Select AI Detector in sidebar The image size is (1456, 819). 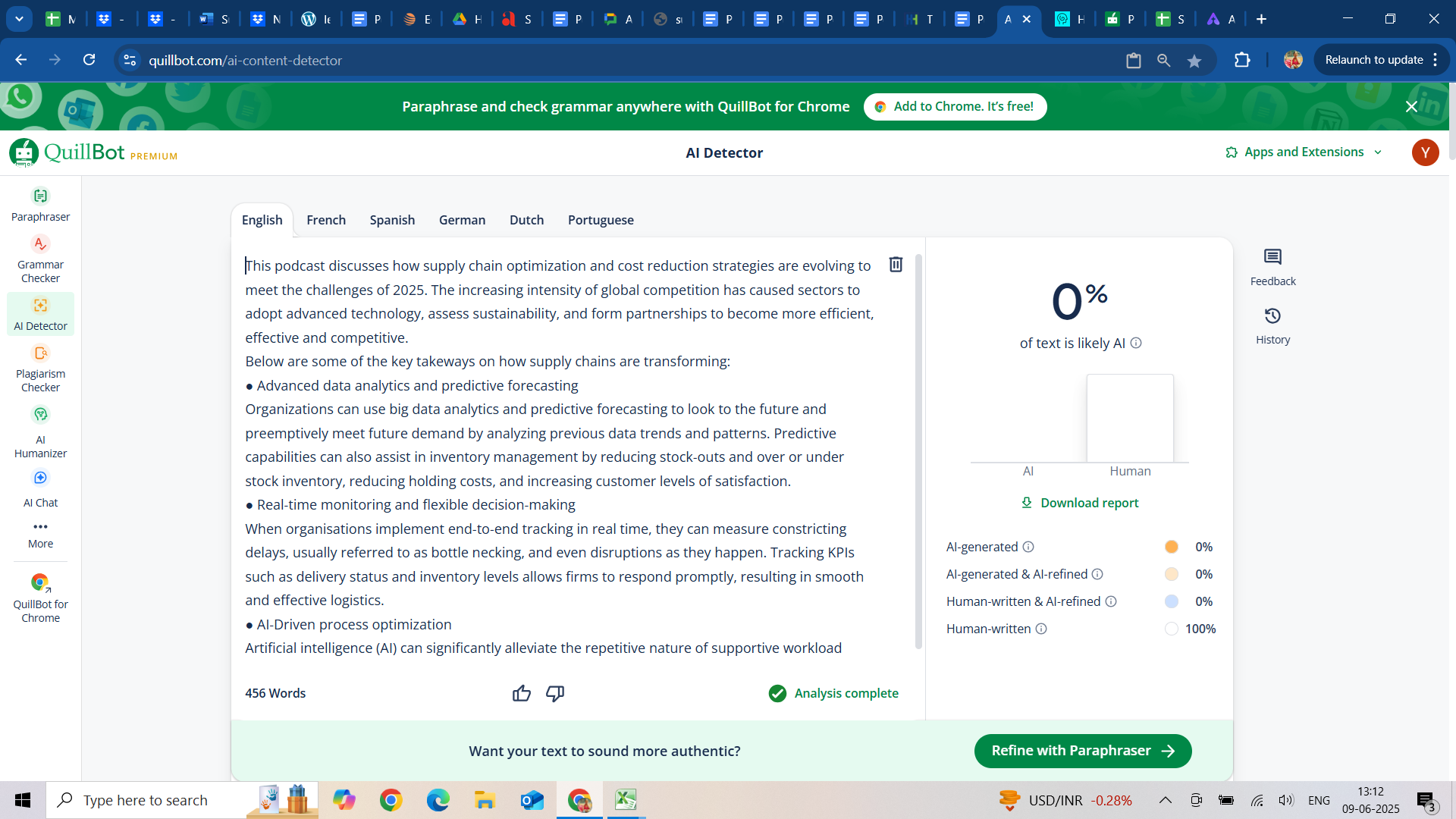pos(40,314)
